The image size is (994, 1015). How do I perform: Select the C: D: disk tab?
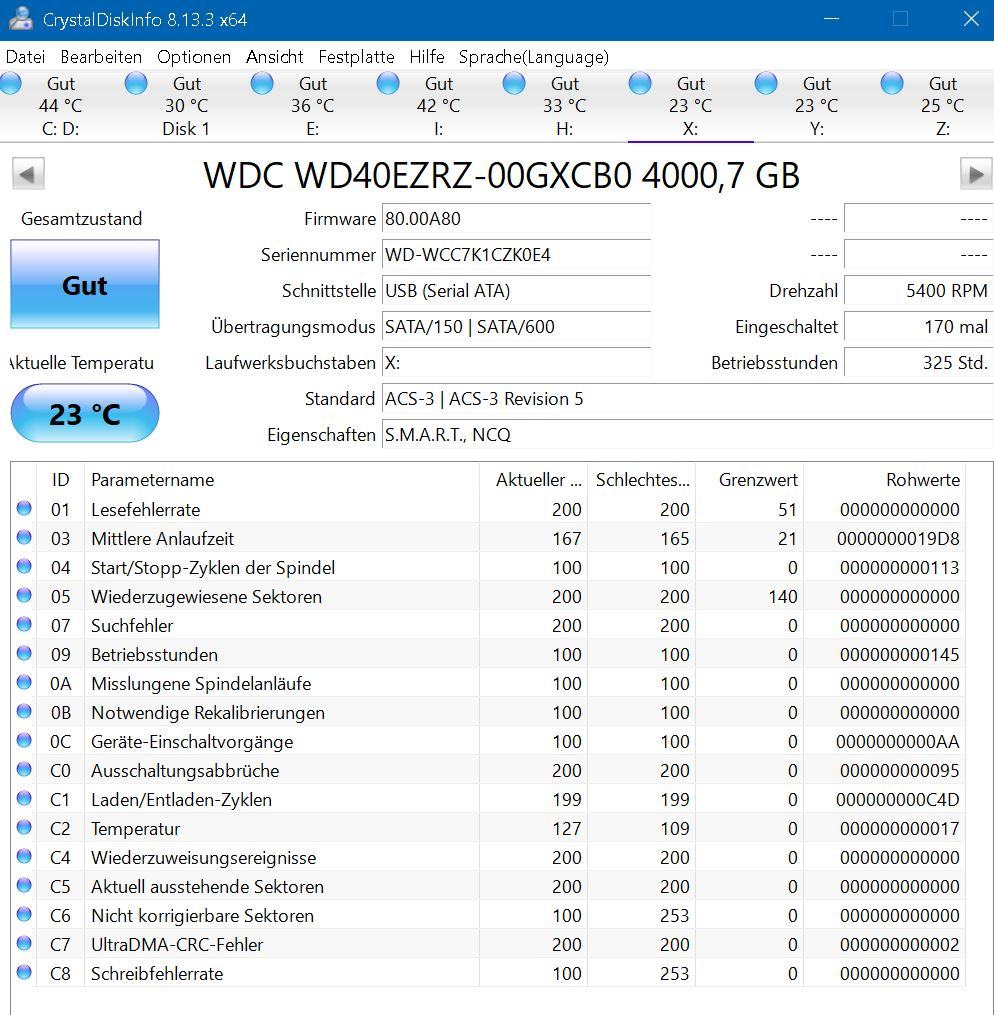click(61, 106)
